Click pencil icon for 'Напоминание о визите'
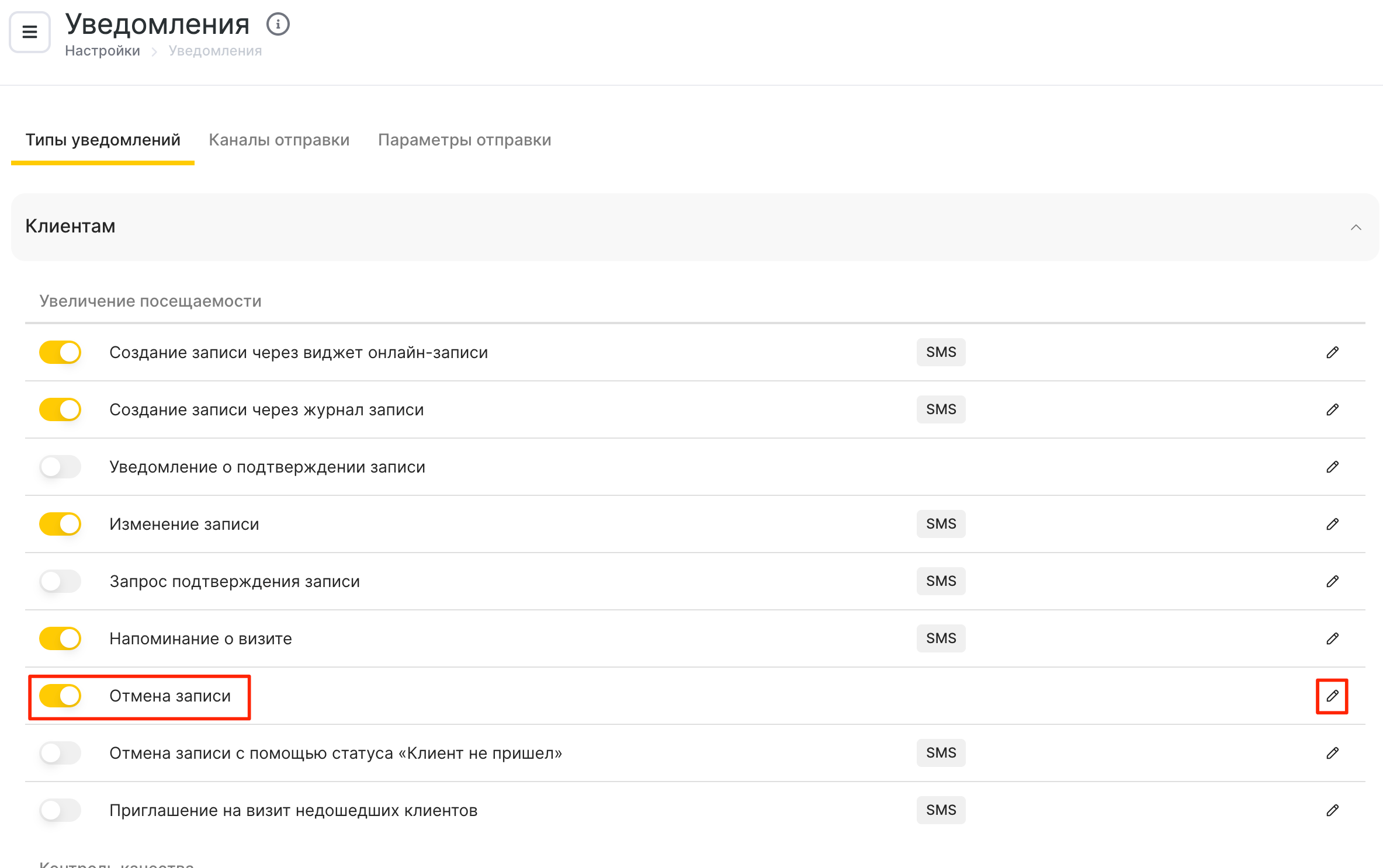1383x868 pixels. coord(1332,638)
